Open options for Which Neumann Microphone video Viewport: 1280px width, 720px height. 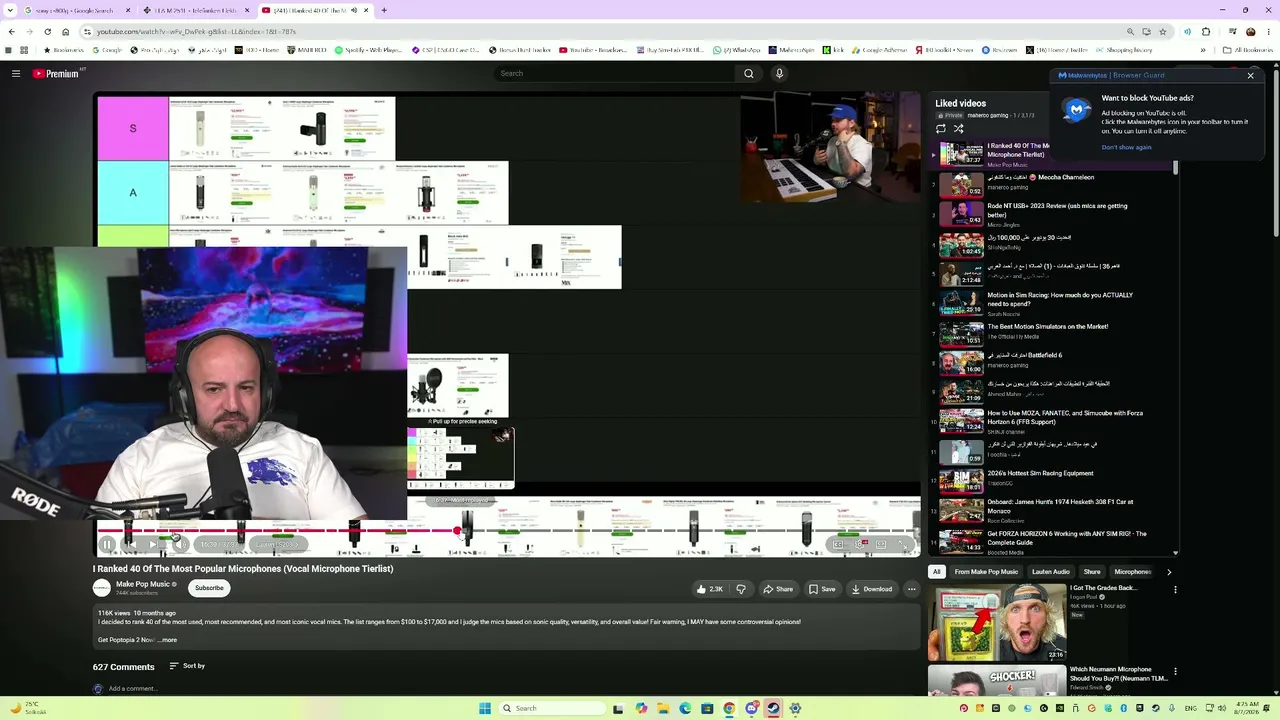1175,672
